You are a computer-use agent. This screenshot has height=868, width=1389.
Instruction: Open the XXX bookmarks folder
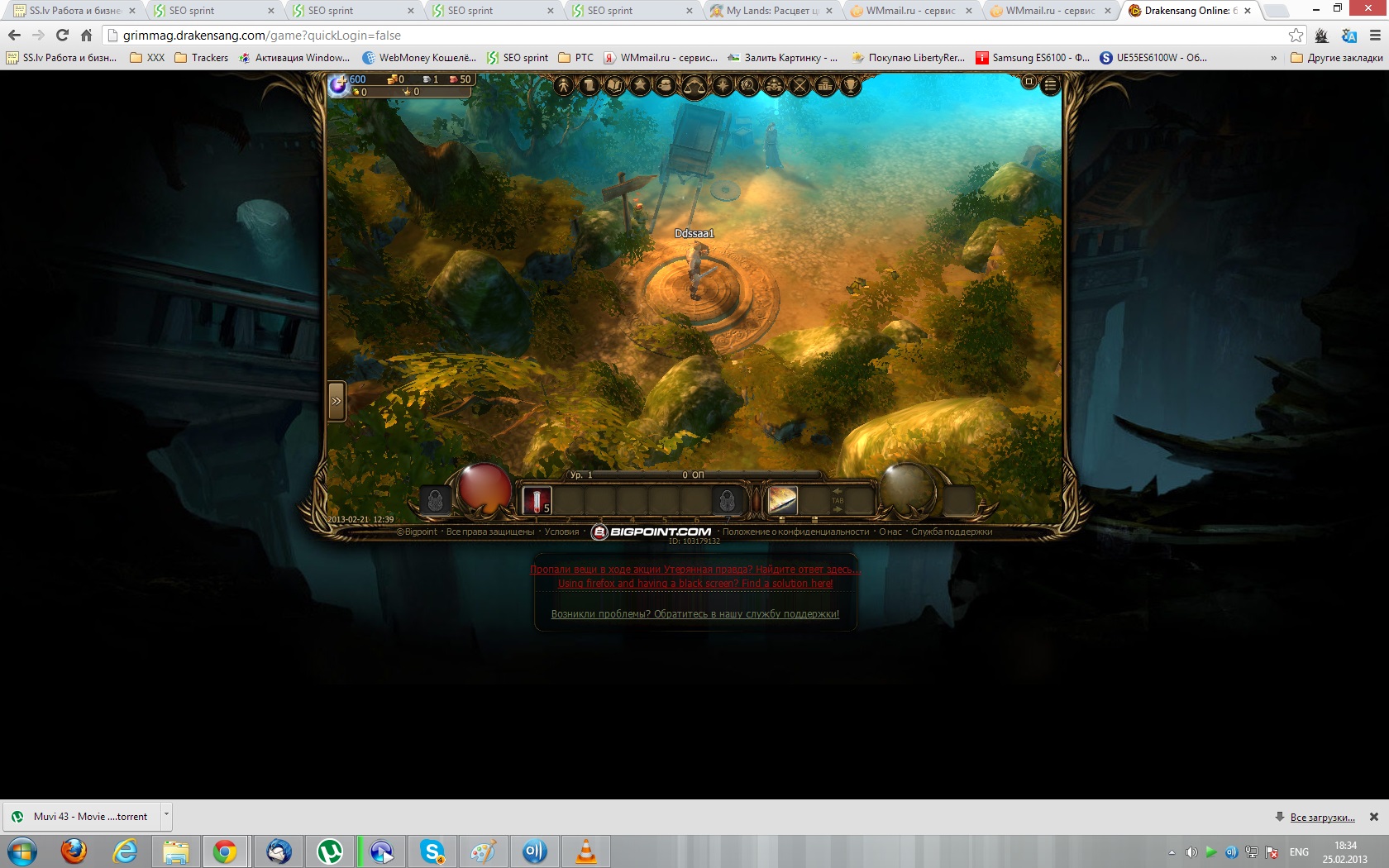click(x=147, y=58)
